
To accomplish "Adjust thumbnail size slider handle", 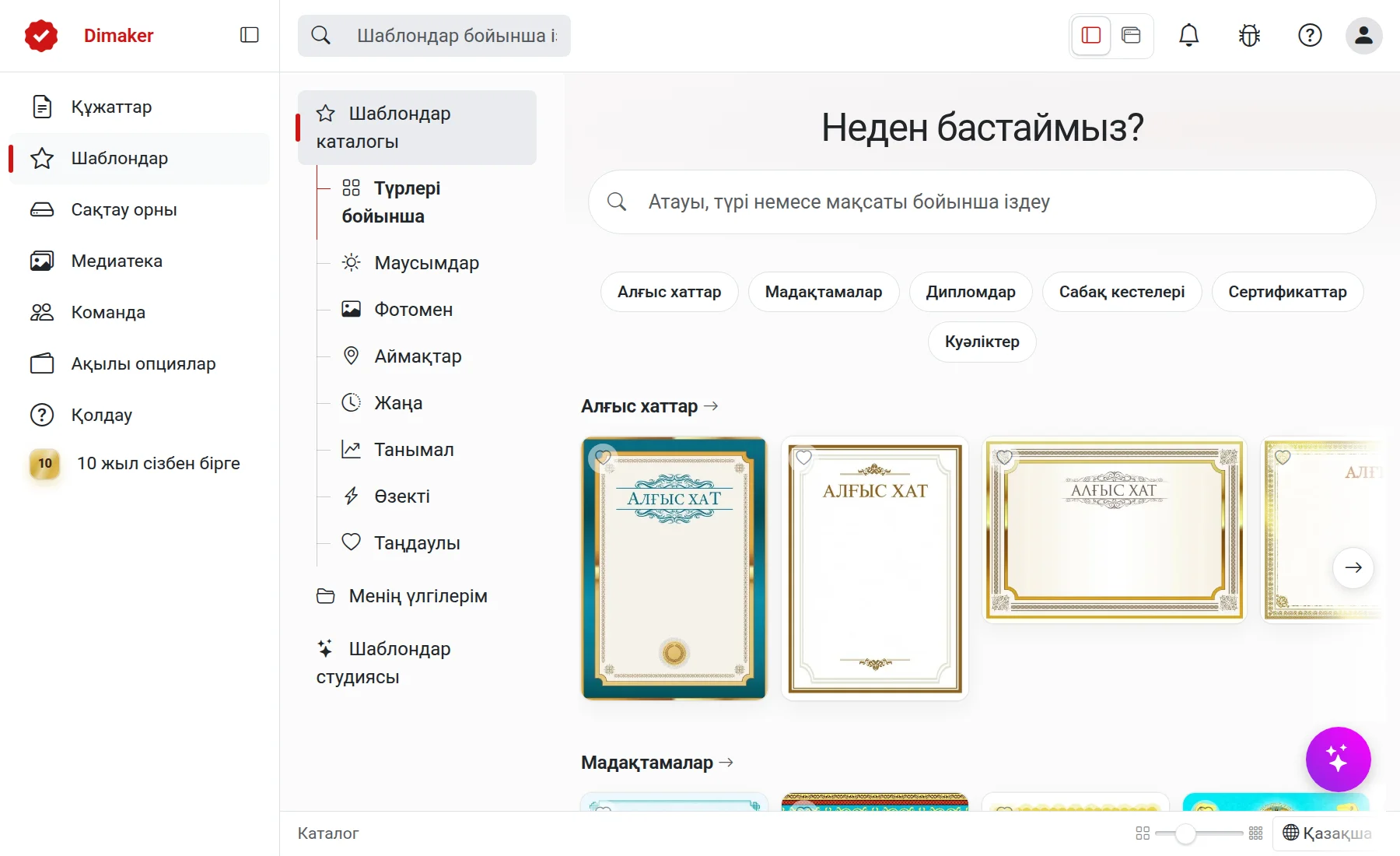I will coord(1185,833).
